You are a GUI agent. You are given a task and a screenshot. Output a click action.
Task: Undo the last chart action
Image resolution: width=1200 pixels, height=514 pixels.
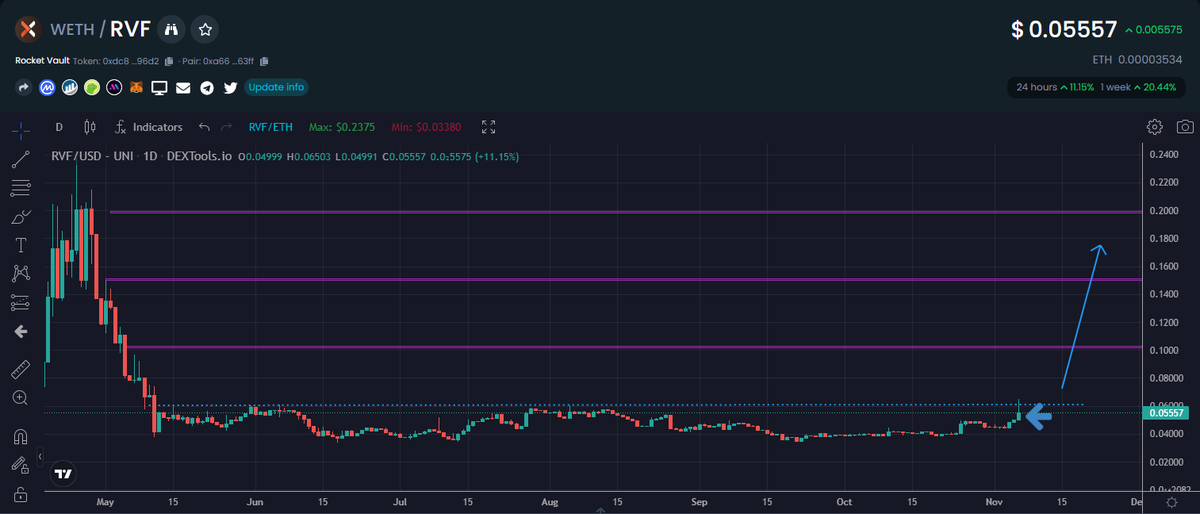(x=204, y=127)
